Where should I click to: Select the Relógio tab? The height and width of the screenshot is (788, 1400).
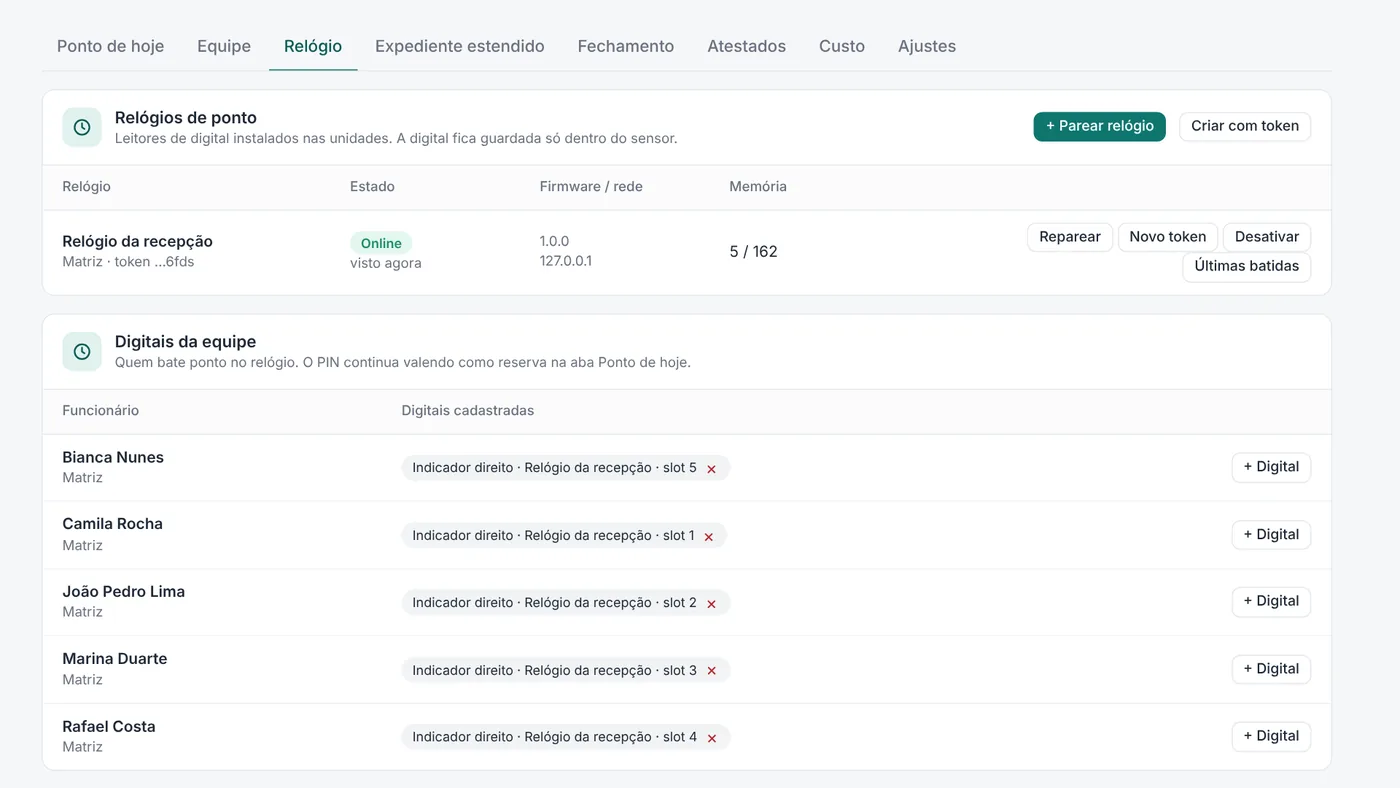click(313, 46)
